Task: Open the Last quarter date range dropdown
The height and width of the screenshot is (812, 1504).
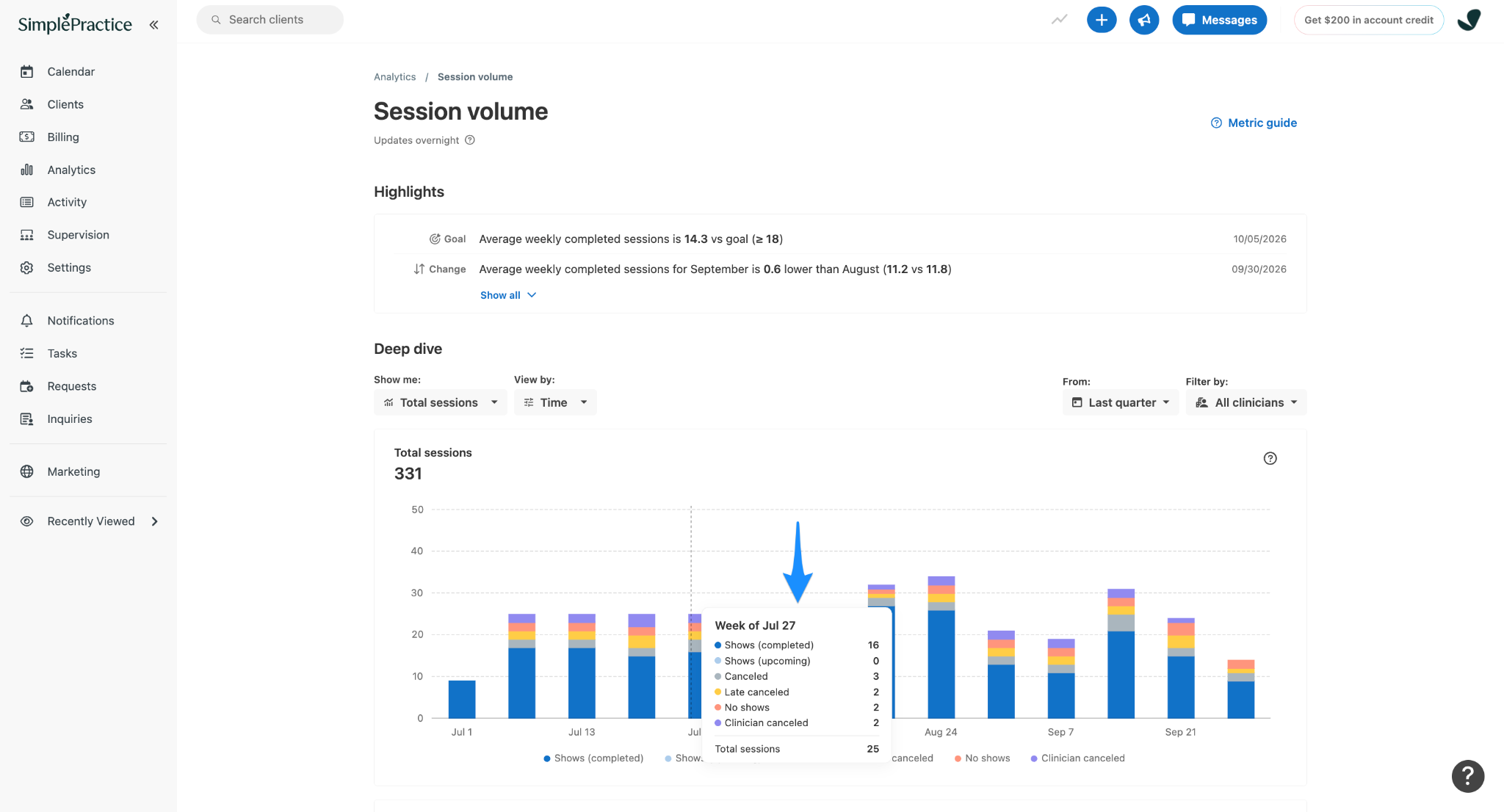Action: (x=1120, y=402)
